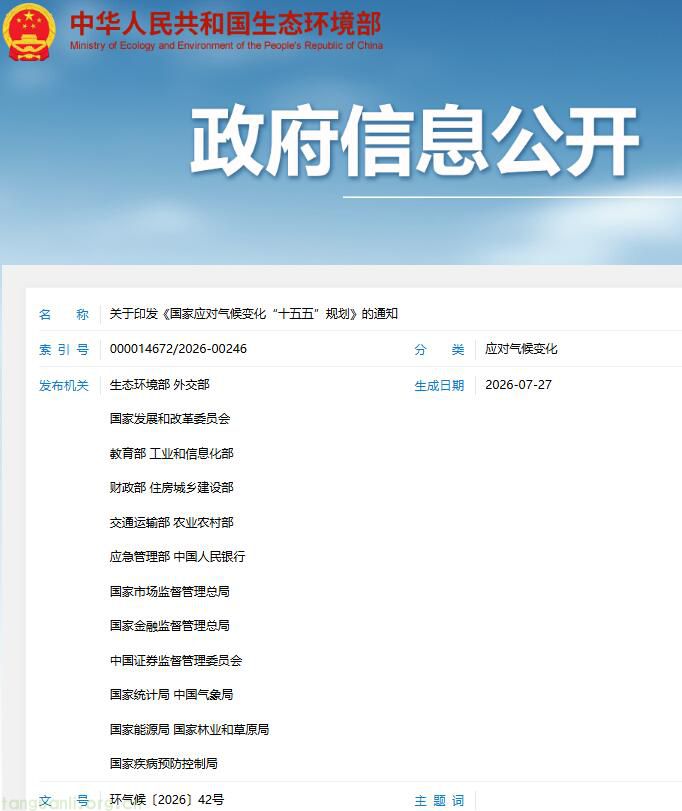
Task: Select 中国证券监督管理委员会 line
Action: pyautogui.click(x=176, y=660)
